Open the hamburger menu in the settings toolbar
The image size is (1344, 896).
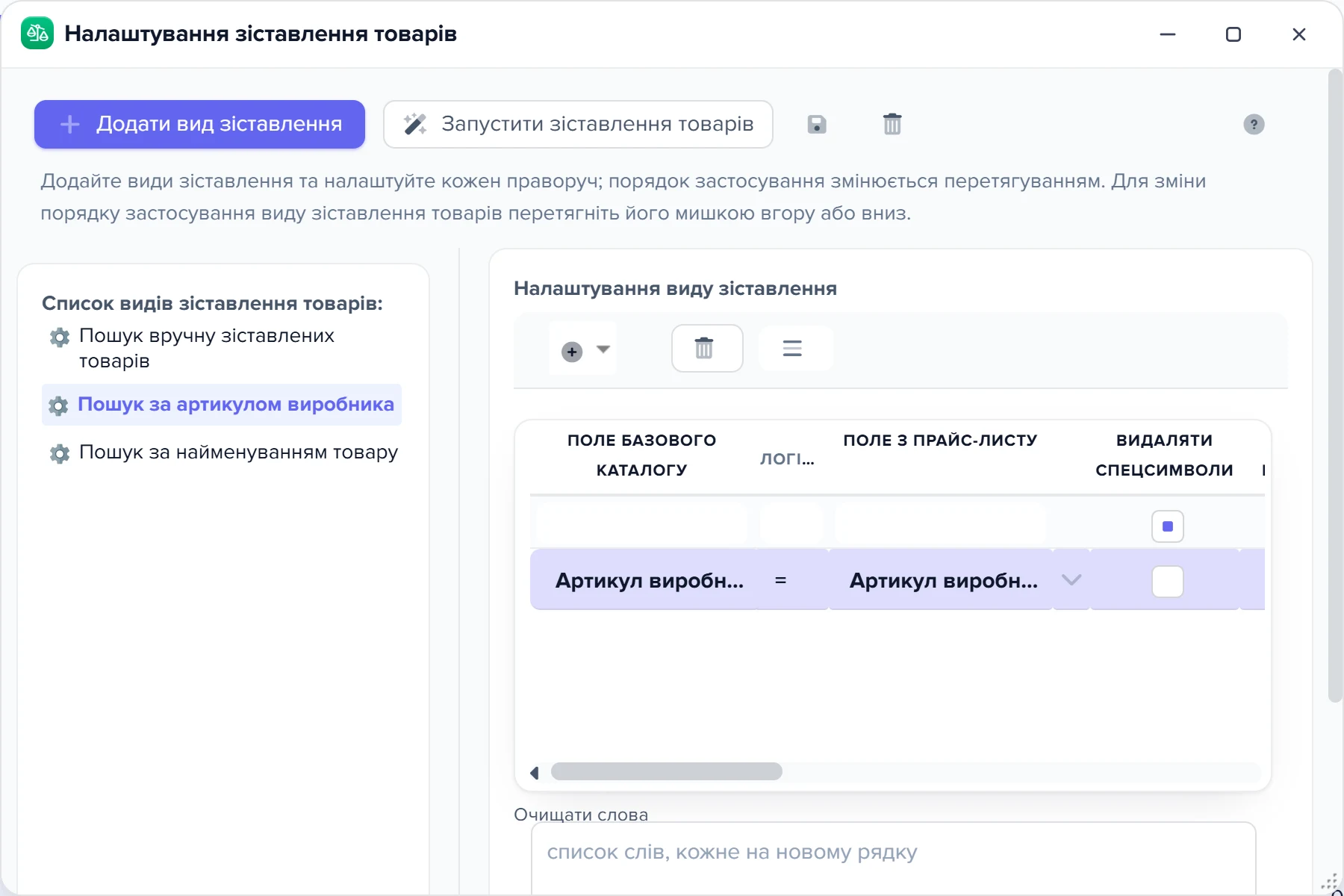[x=792, y=348]
